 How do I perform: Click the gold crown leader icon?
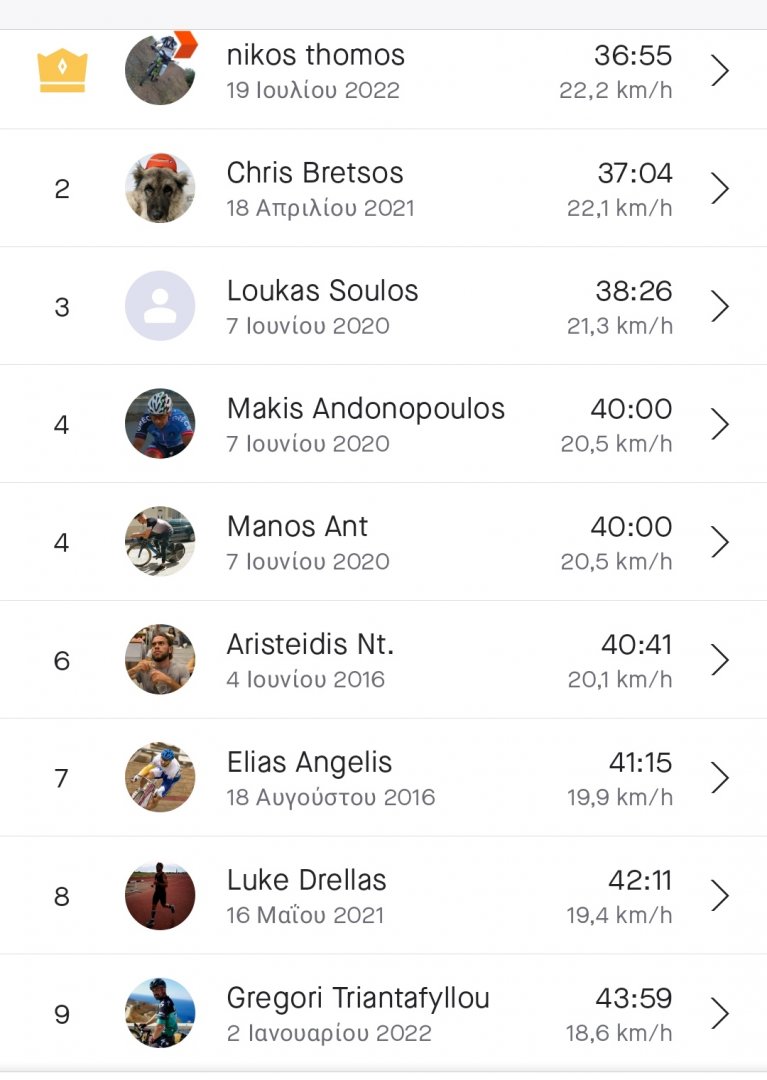pos(62,72)
